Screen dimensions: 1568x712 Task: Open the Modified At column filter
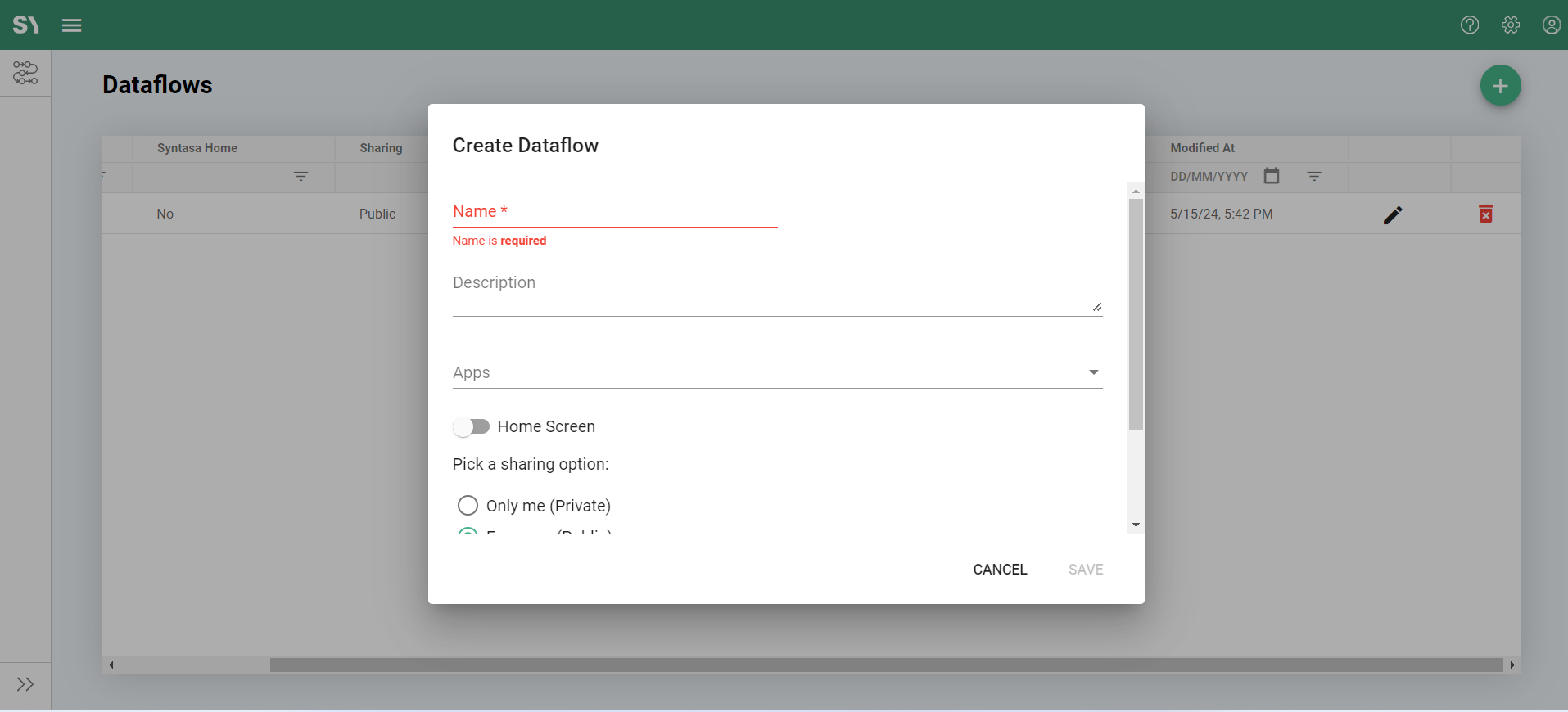(1314, 177)
